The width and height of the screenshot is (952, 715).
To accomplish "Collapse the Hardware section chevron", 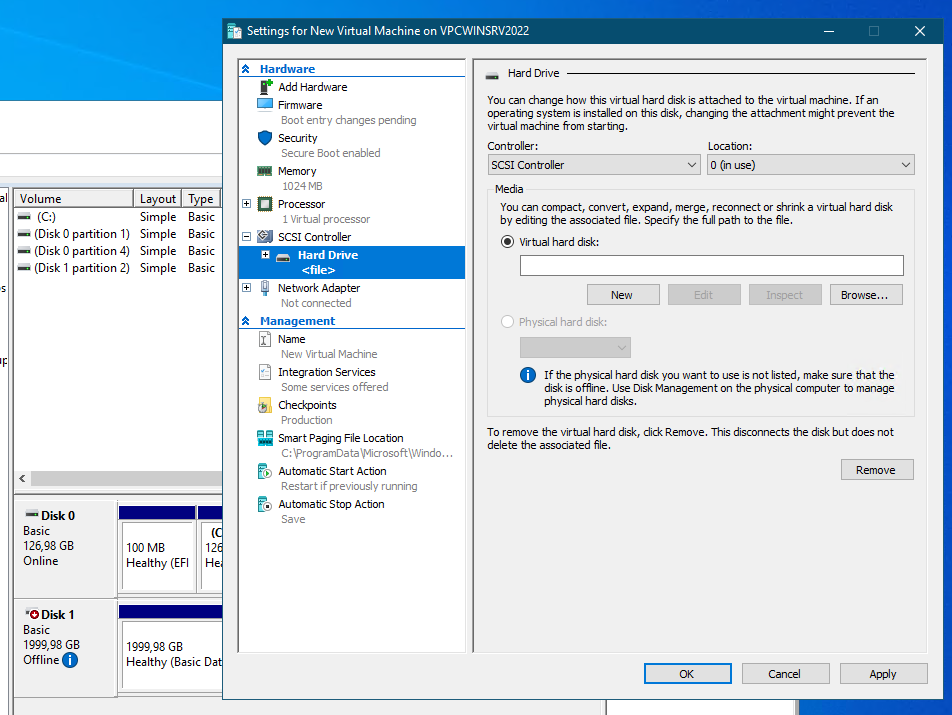I will point(246,69).
